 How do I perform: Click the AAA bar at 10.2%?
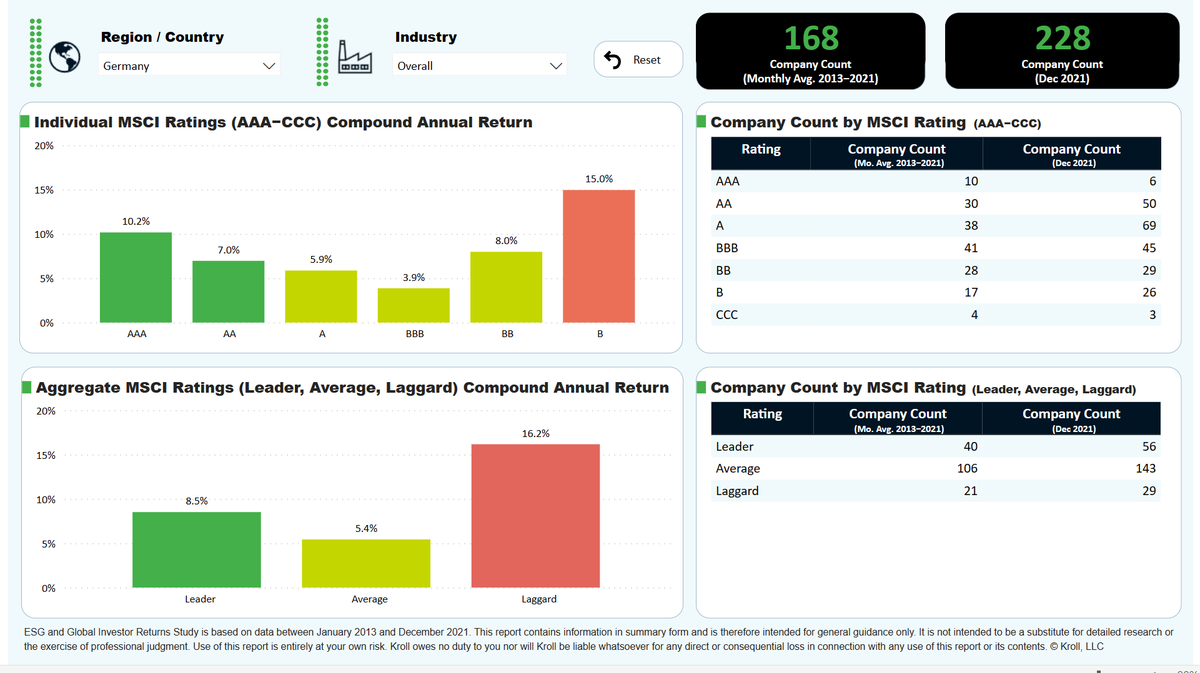coord(136,277)
